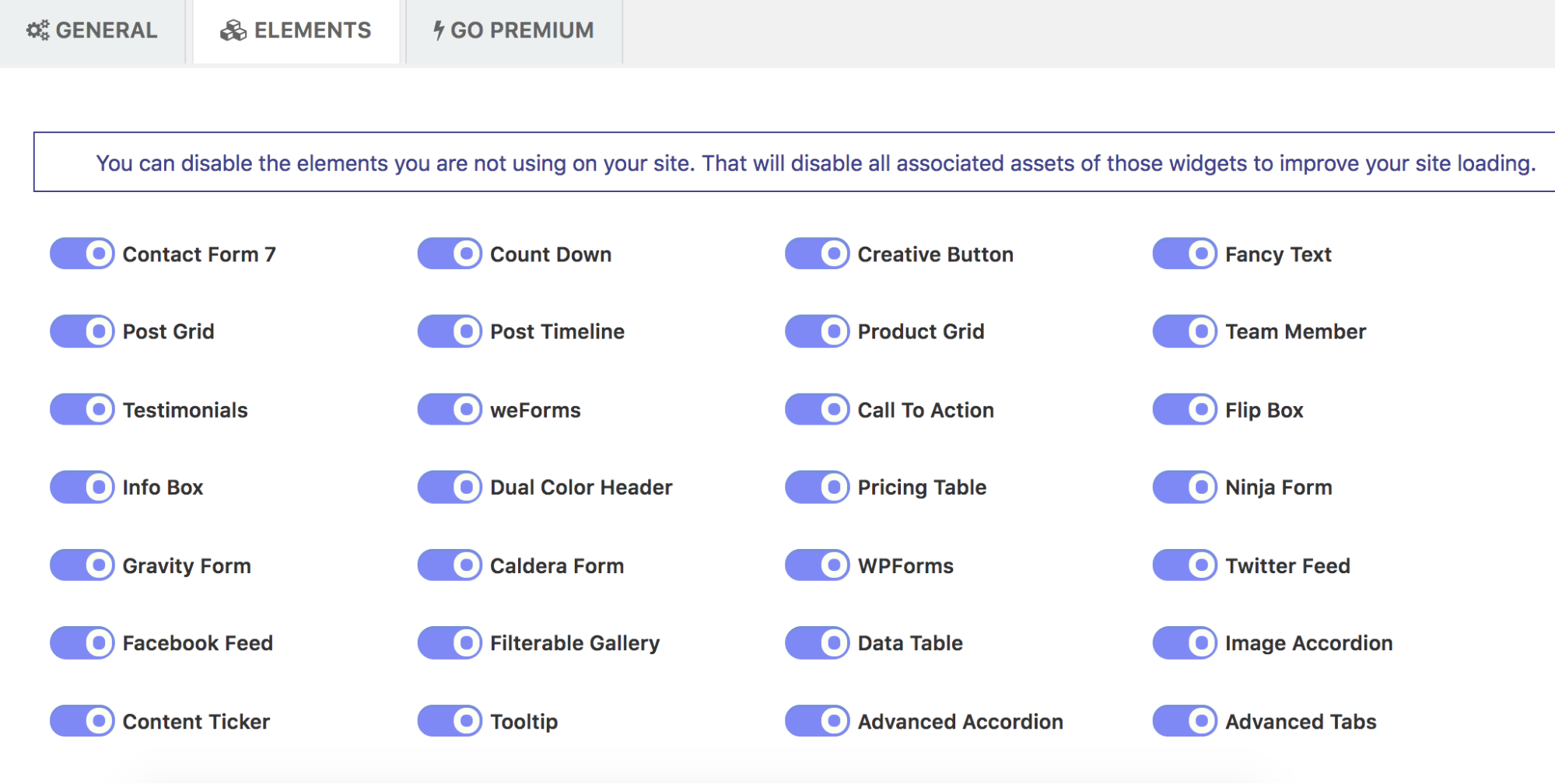Disable the Filterable Gallery element
Screen dimensions: 1555x784
(x=450, y=643)
